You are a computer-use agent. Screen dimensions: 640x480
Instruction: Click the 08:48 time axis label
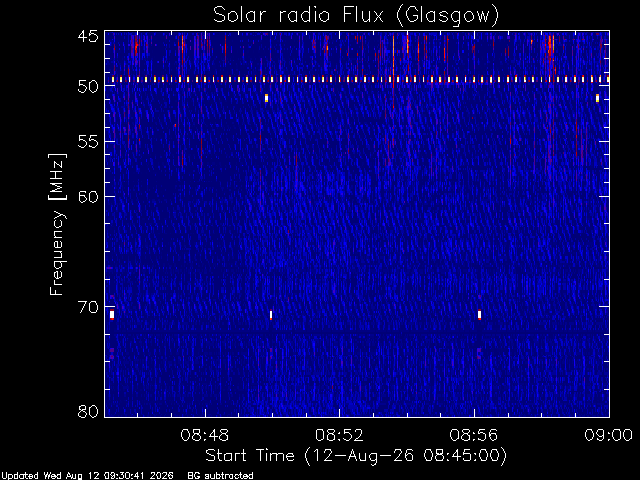coord(205,435)
